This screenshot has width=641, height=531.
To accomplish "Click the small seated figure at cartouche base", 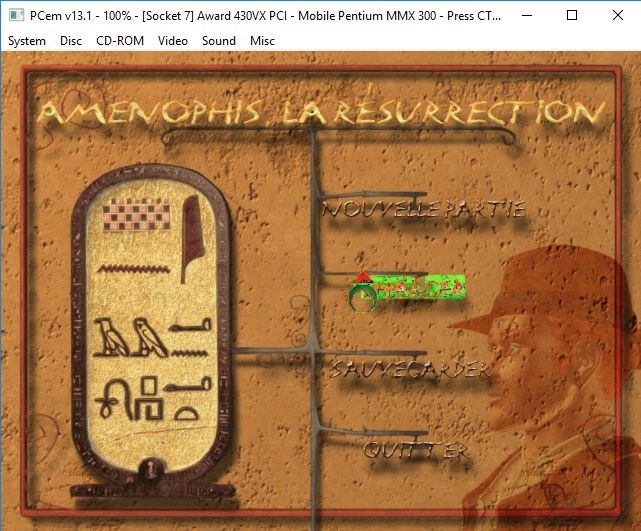I will click(x=151, y=469).
